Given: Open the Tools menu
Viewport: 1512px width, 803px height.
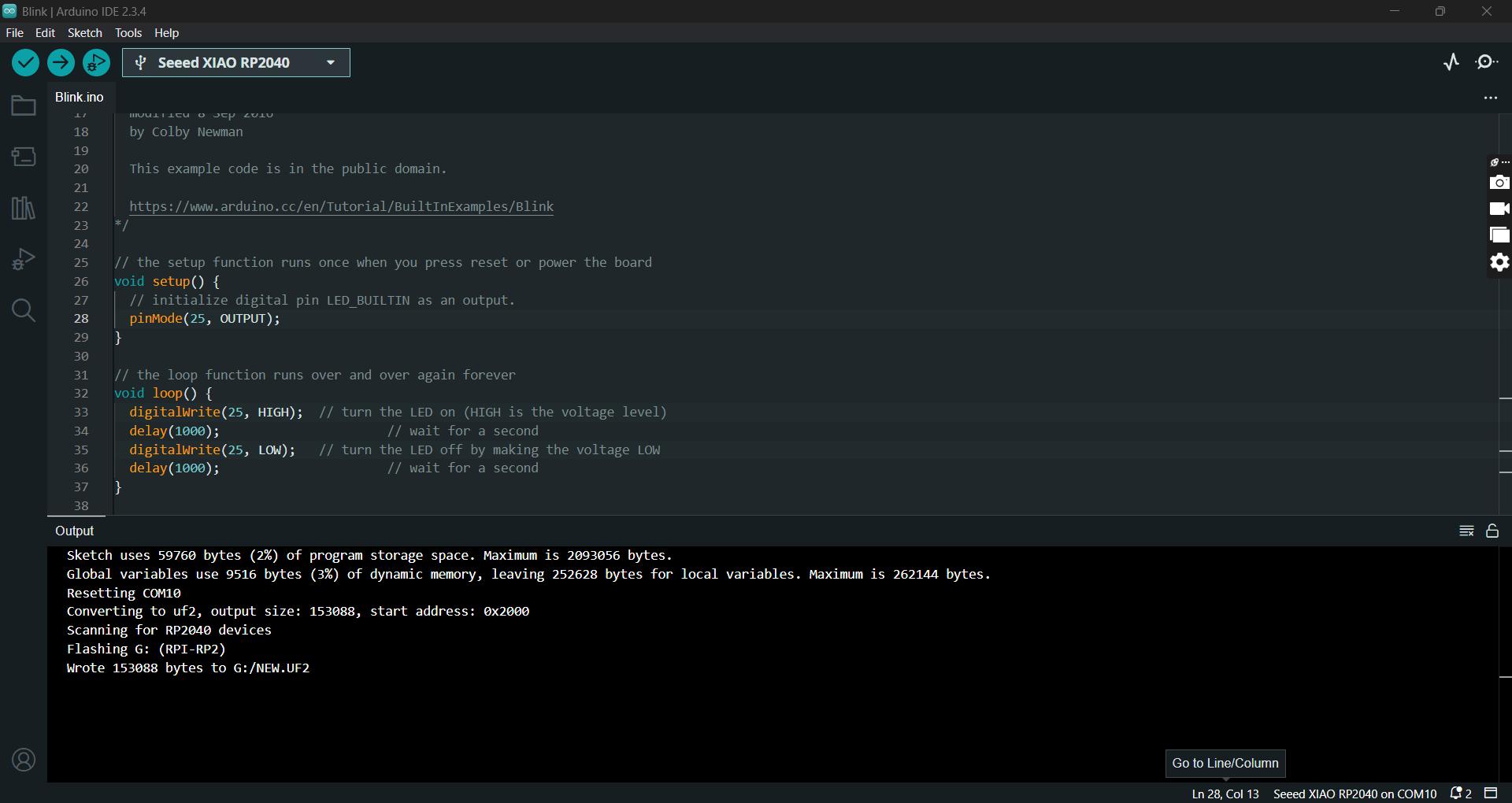Looking at the screenshot, I should tap(128, 33).
